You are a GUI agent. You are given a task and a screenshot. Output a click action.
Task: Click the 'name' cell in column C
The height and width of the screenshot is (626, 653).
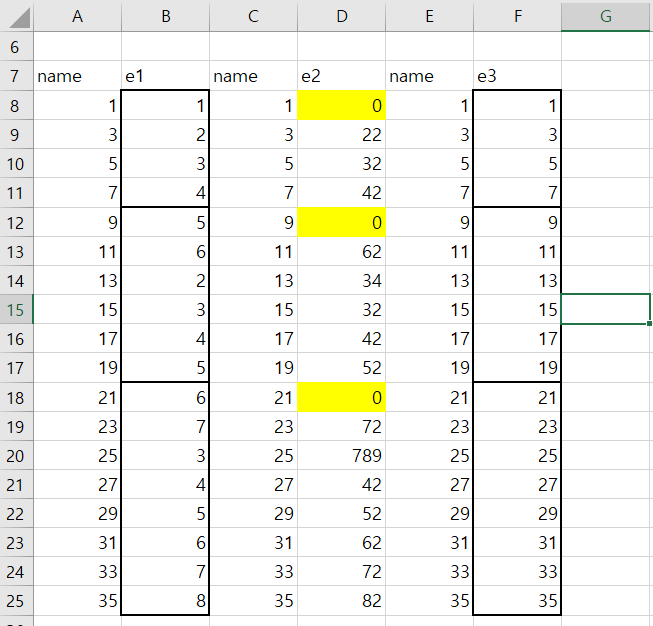253,76
